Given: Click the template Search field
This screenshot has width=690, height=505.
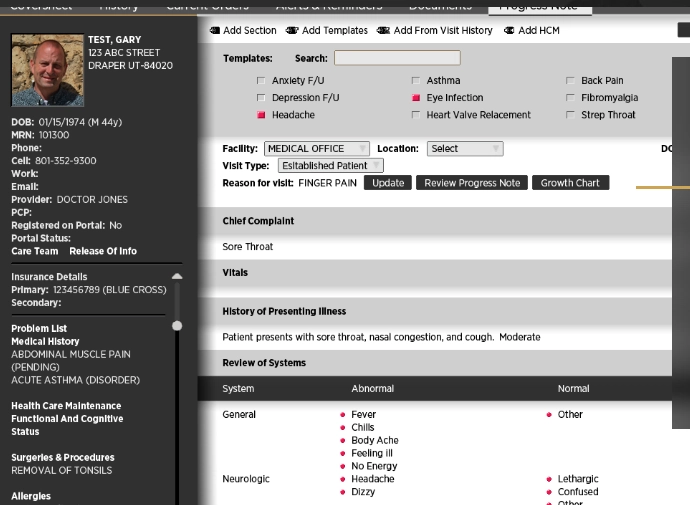Looking at the screenshot, I should pos(397,58).
